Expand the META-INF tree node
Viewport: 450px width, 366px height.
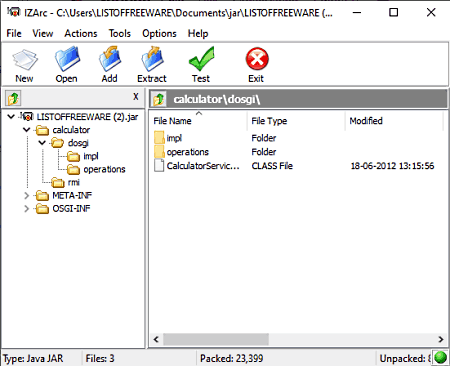[27, 196]
